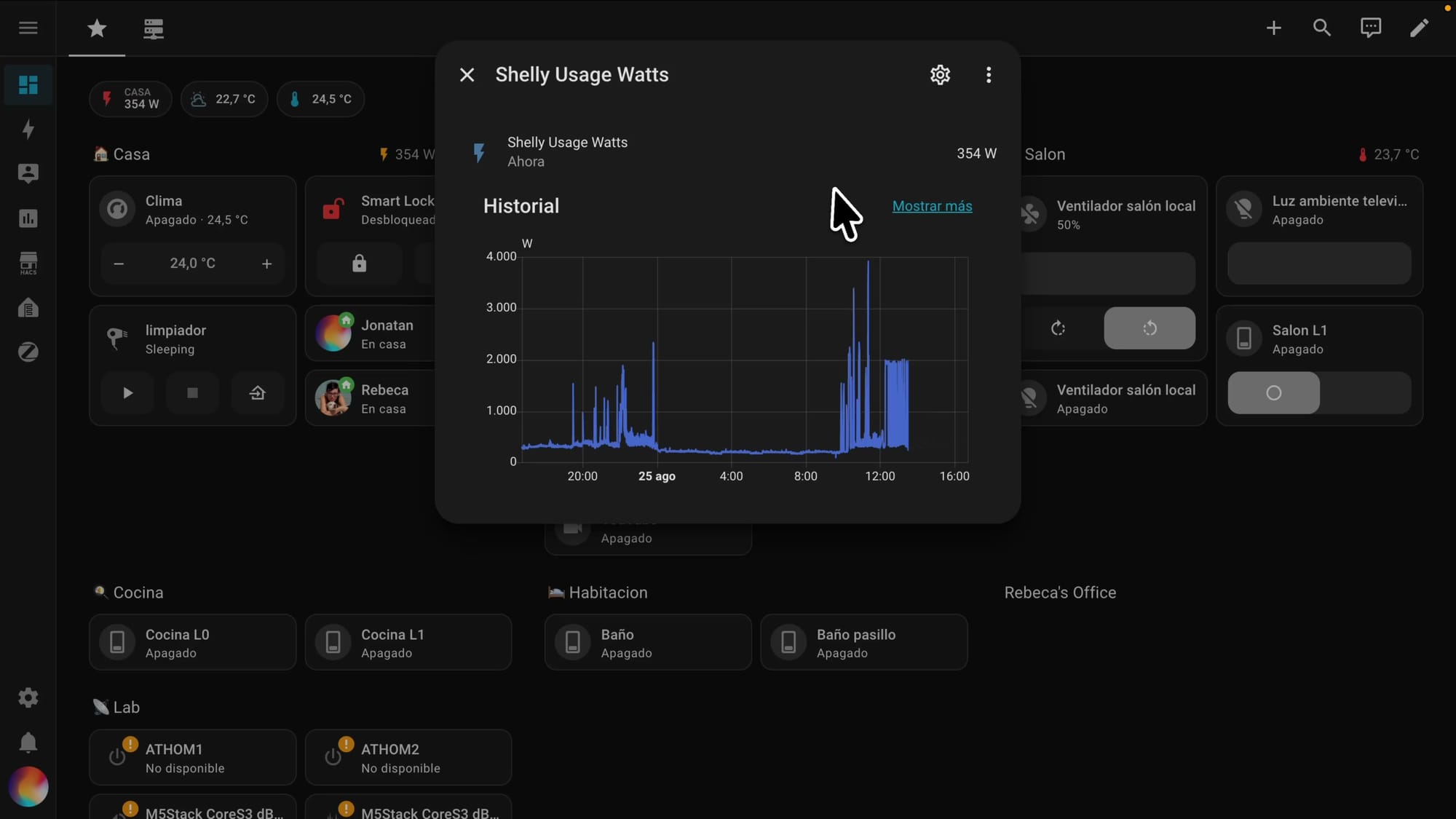1456x819 pixels.
Task: Set fan direction to forward rotation
Action: (x=1058, y=328)
